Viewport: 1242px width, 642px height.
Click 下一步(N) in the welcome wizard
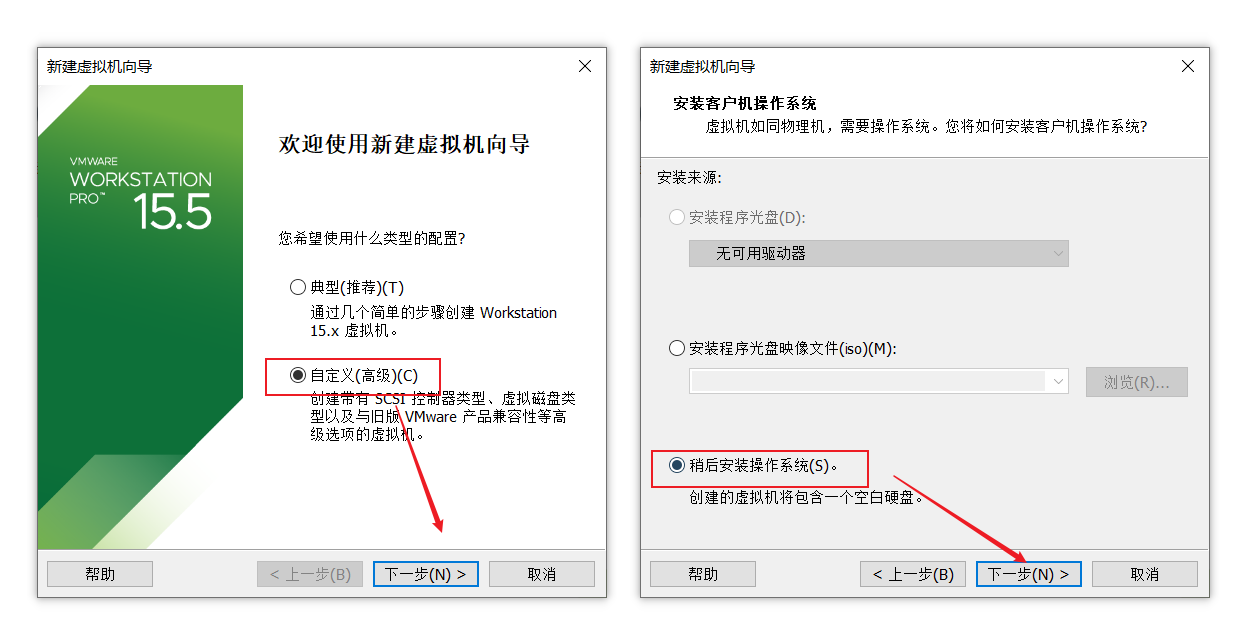coord(425,573)
